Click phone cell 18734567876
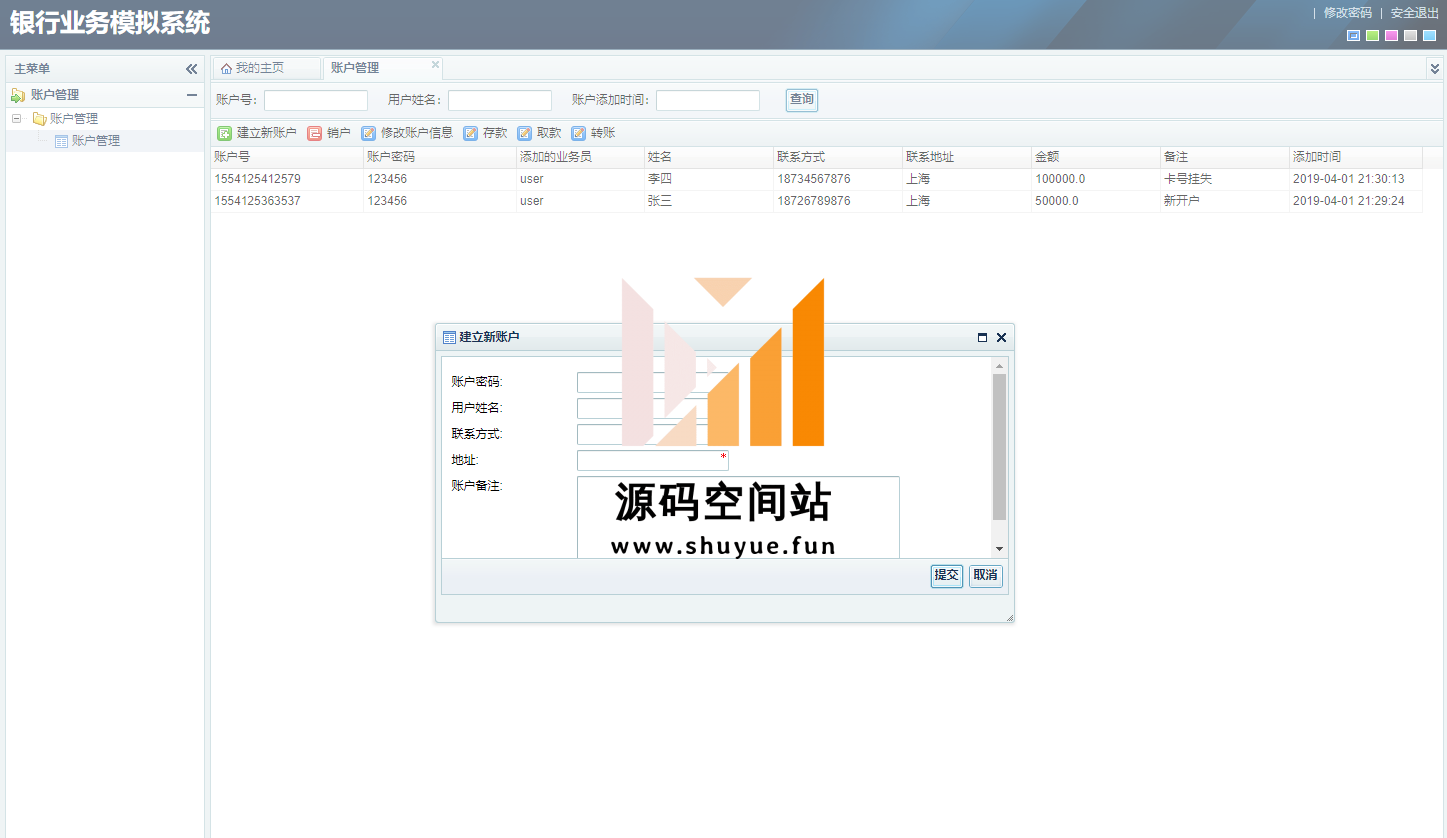1447x838 pixels. (x=838, y=179)
